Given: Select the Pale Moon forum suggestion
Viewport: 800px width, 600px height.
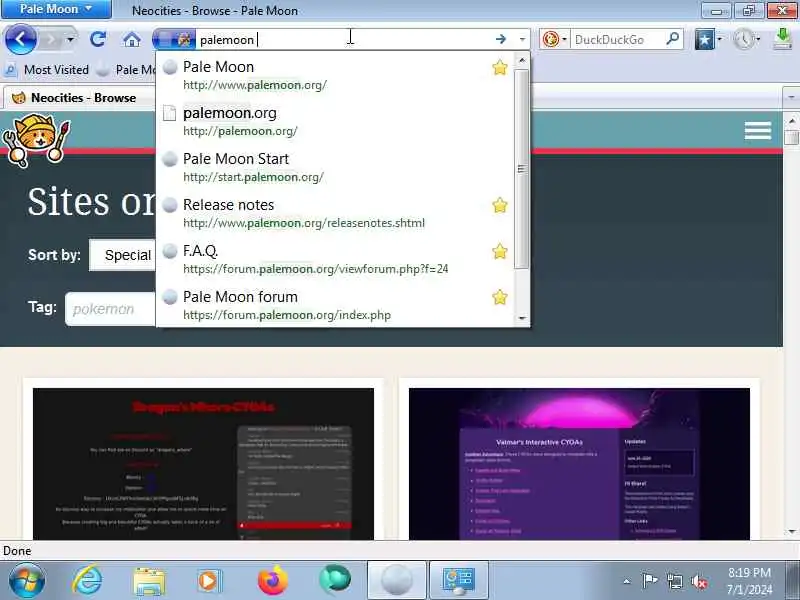Looking at the screenshot, I should coord(335,305).
